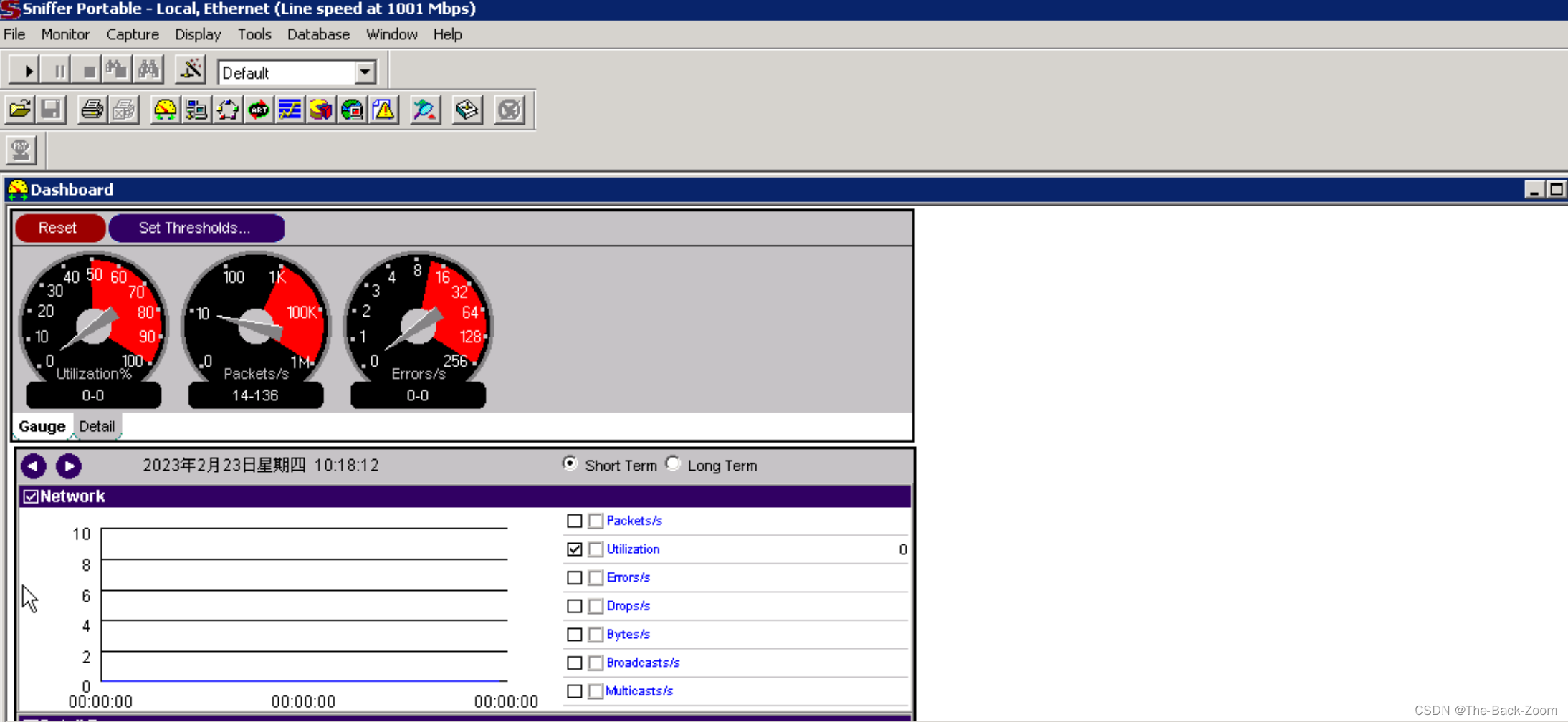Select the Long Term radio button
This screenshot has height=722, width=1568.
pyautogui.click(x=673, y=464)
